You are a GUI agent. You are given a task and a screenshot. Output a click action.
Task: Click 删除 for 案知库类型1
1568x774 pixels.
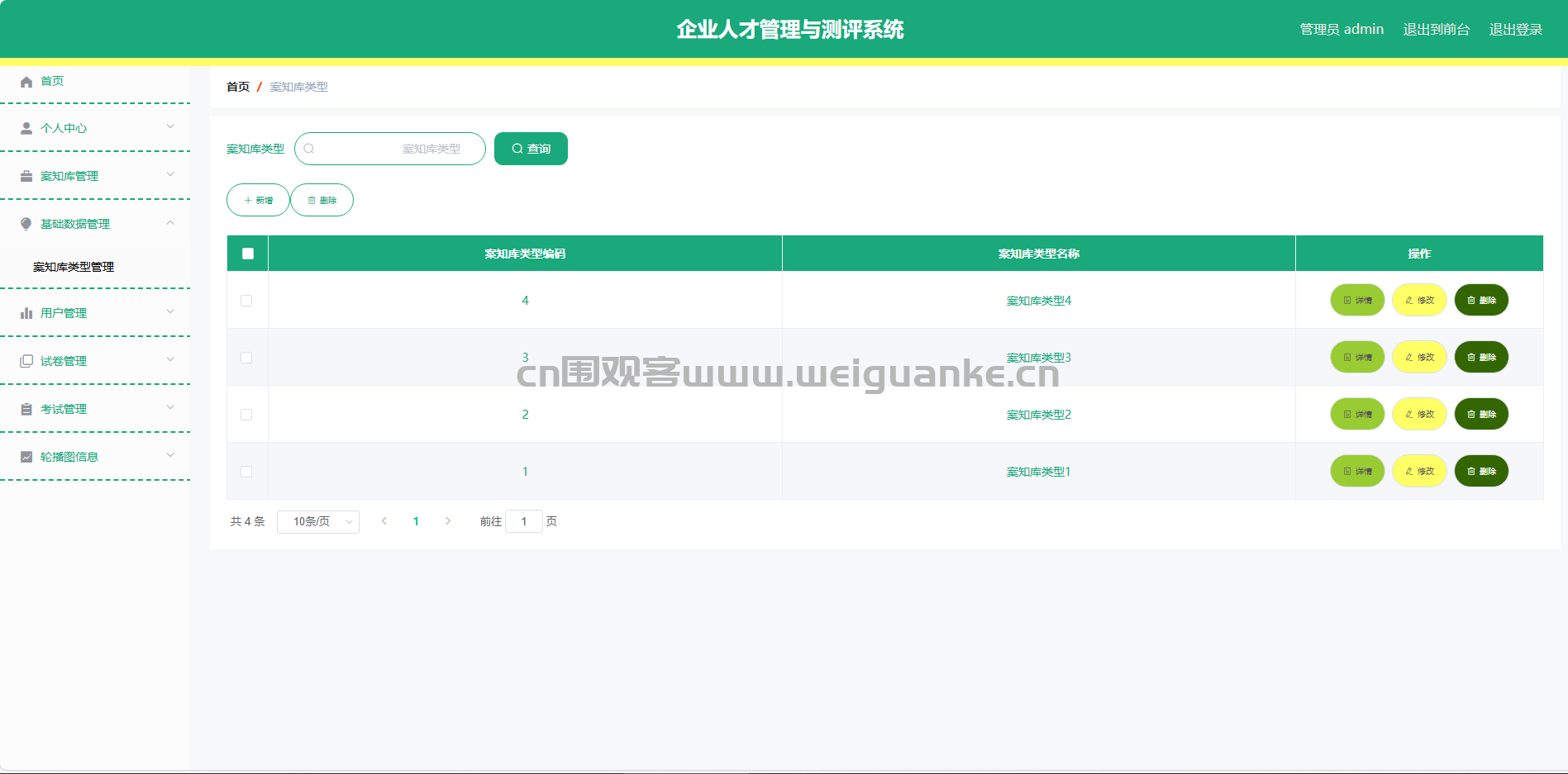tap(1481, 471)
